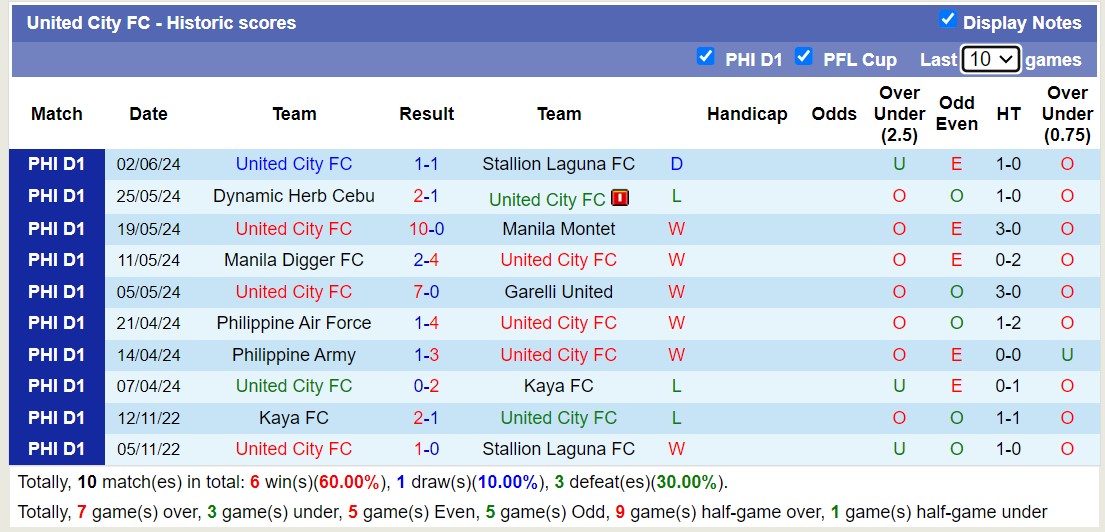1105x532 pixels.
Task: Click the Philippine Army team link
Action: tap(294, 355)
